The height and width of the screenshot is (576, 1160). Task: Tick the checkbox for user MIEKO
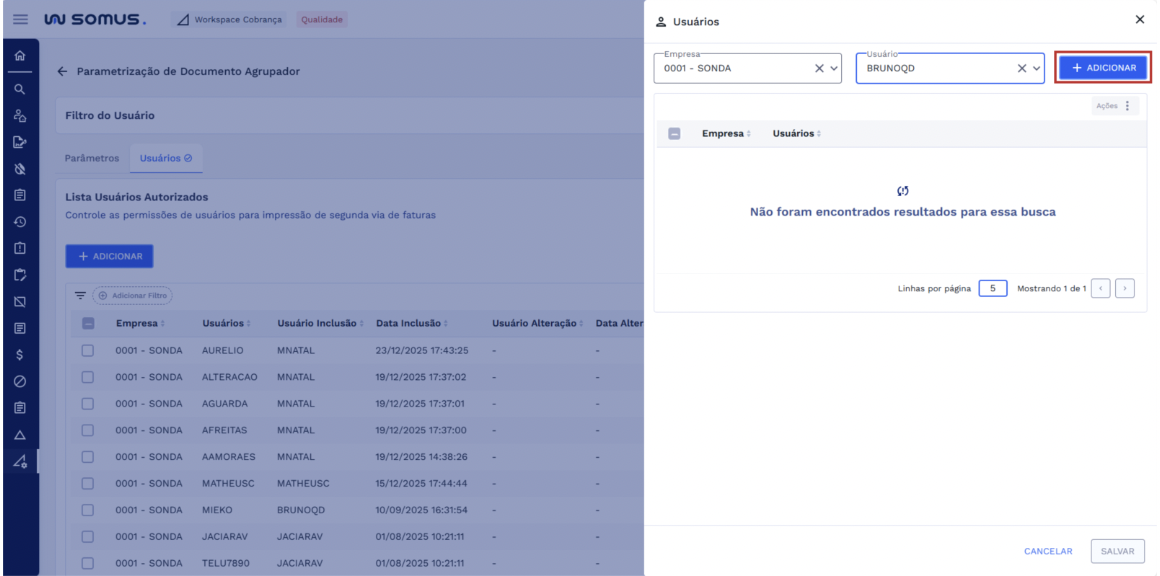(87, 509)
